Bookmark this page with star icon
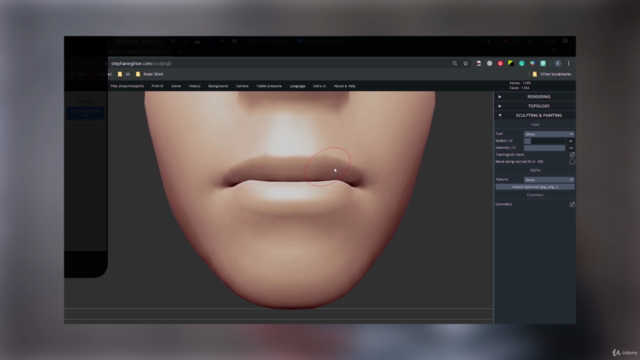This screenshot has height=360, width=640. 465,64
